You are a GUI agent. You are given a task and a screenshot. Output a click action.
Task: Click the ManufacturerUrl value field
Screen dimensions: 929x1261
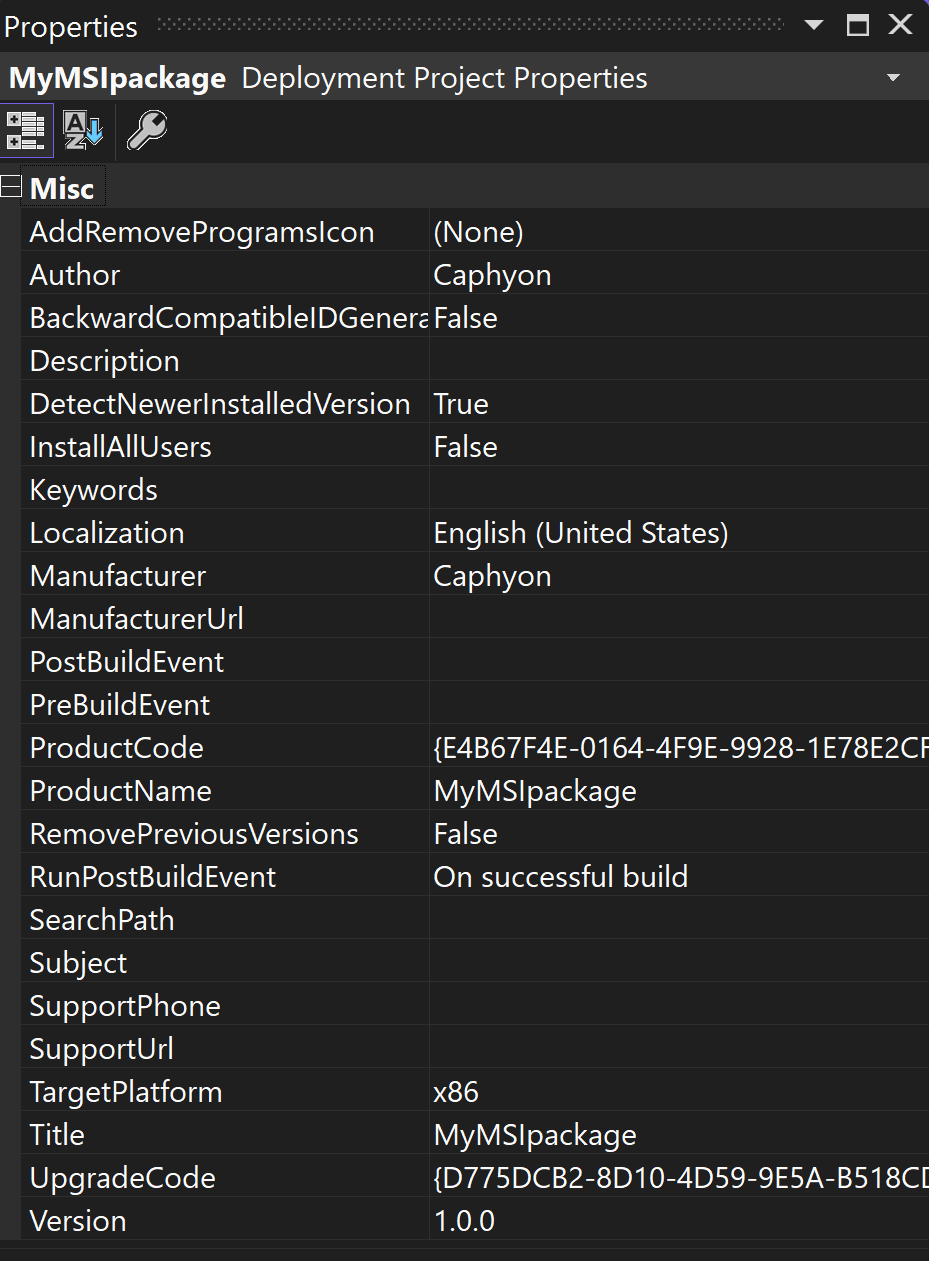[679, 619]
